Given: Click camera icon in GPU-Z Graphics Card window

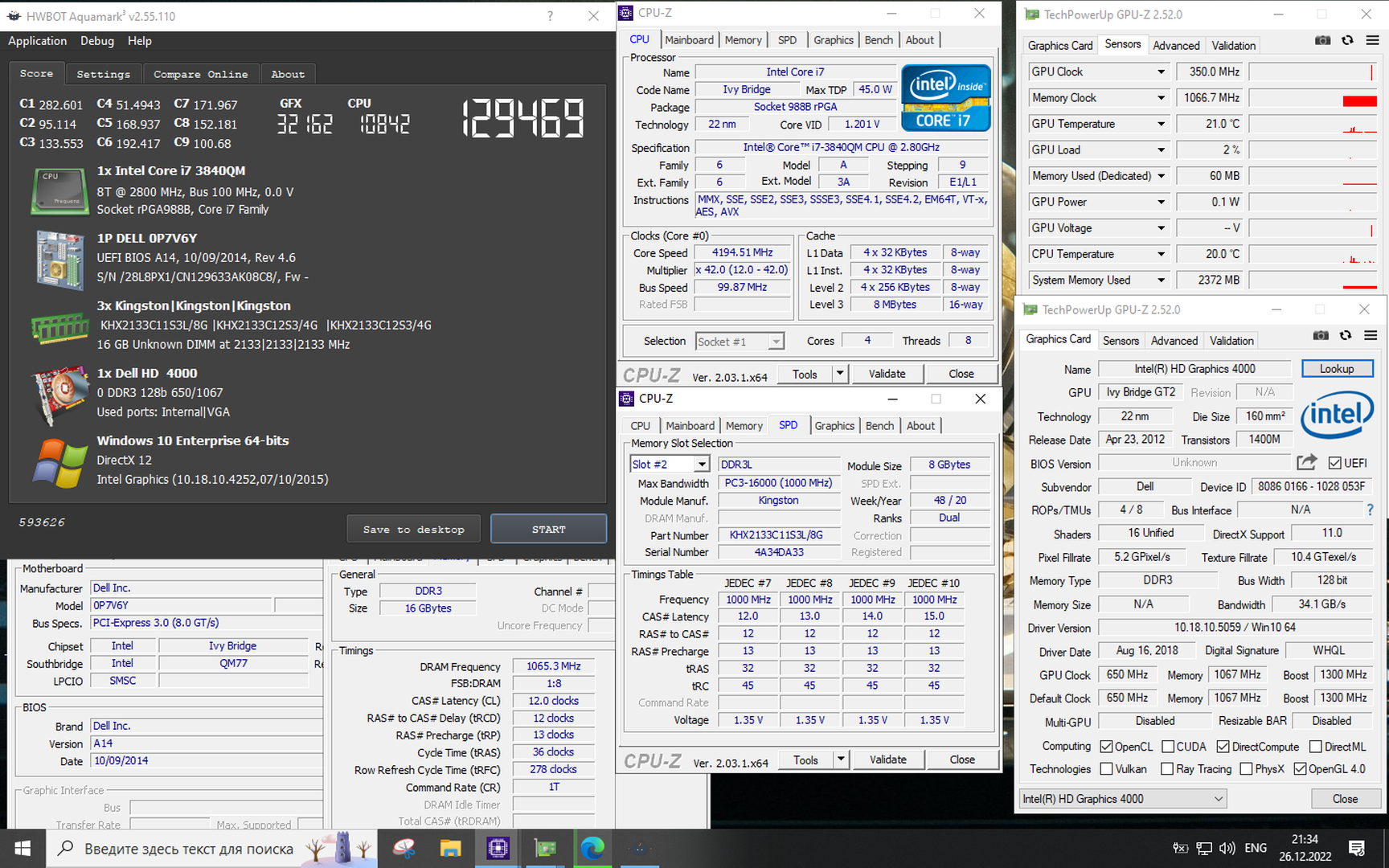Looking at the screenshot, I should [1321, 335].
